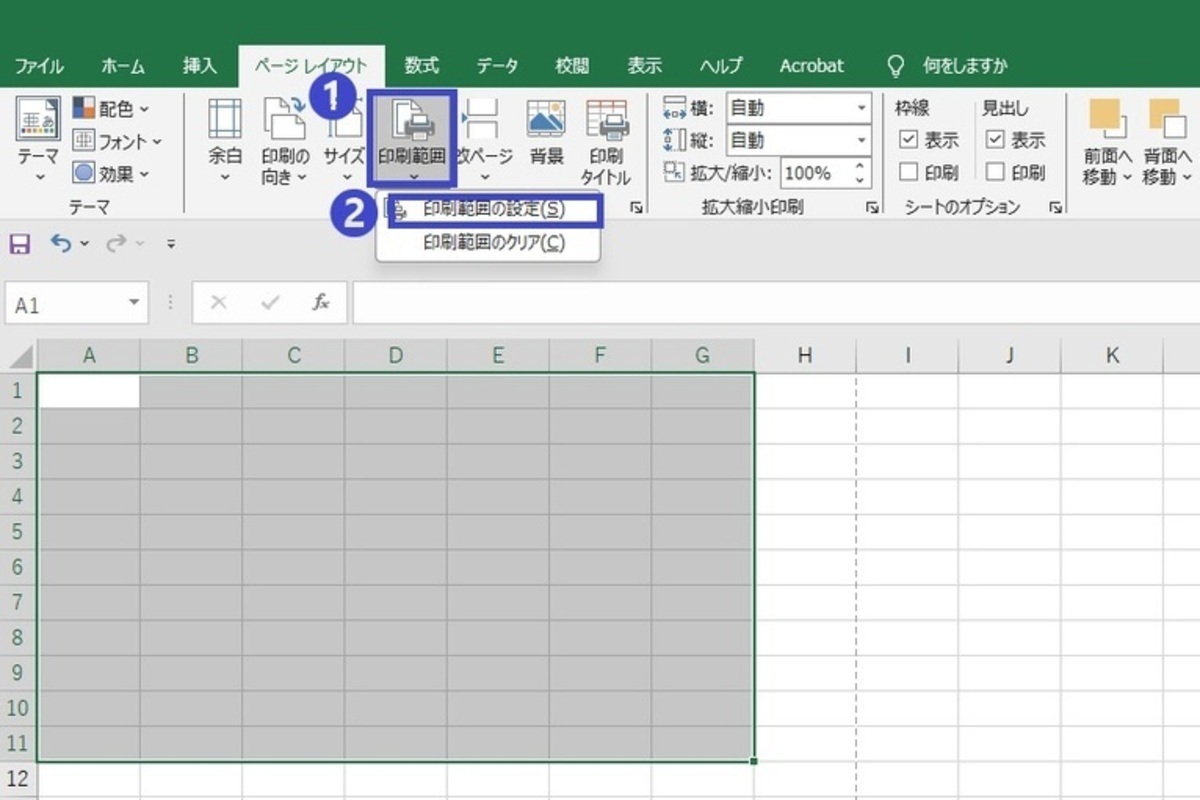Click the save icon in quick access toolbar
This screenshot has width=1200, height=800.
tap(20, 243)
